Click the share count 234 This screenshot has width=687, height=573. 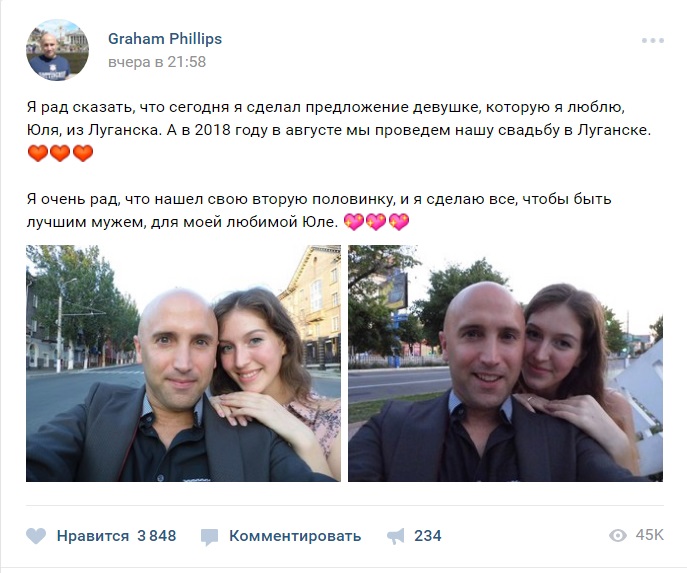click(x=428, y=536)
